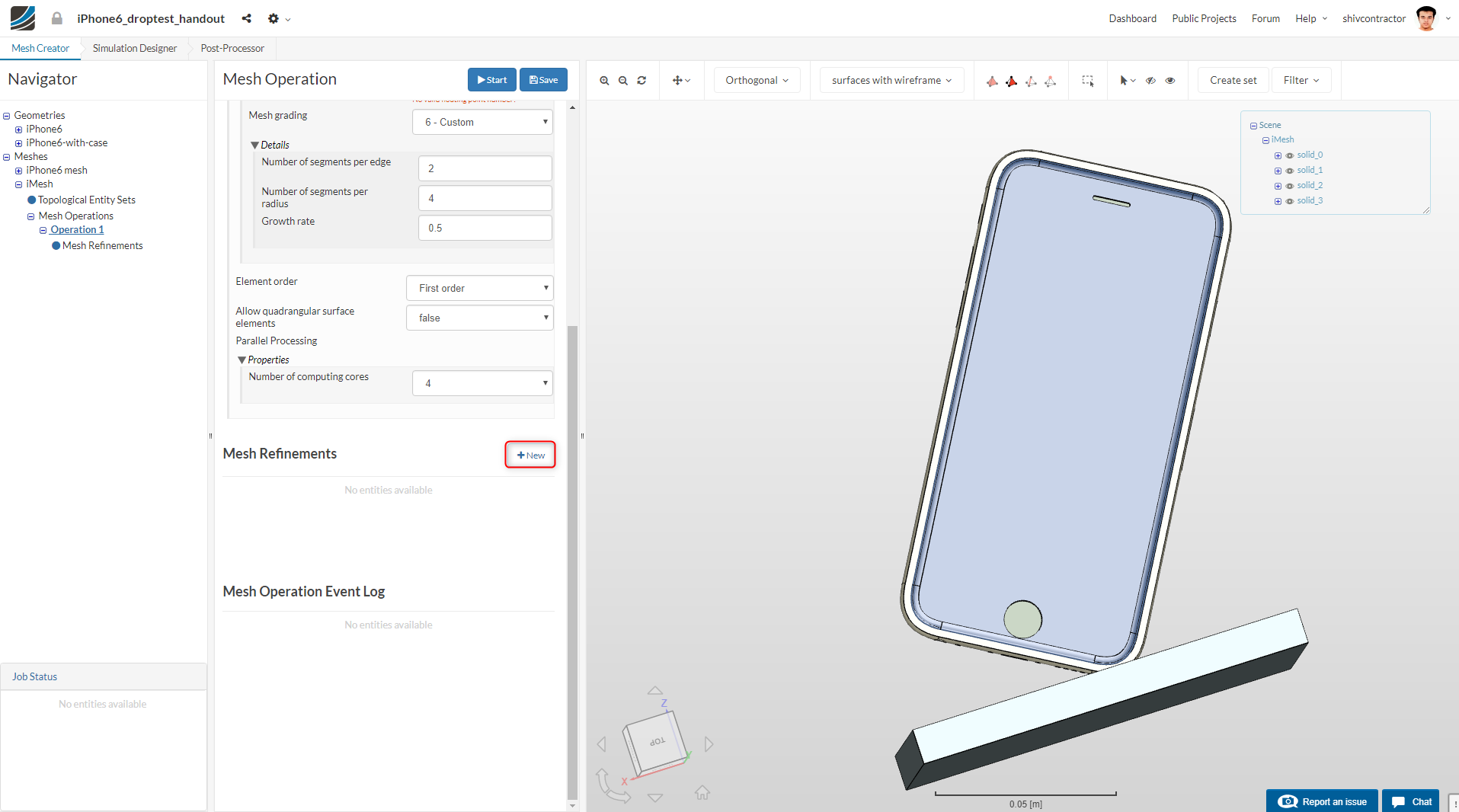This screenshot has height=812, width=1459.
Task: Select the Zoom In tool
Action: [x=604, y=80]
